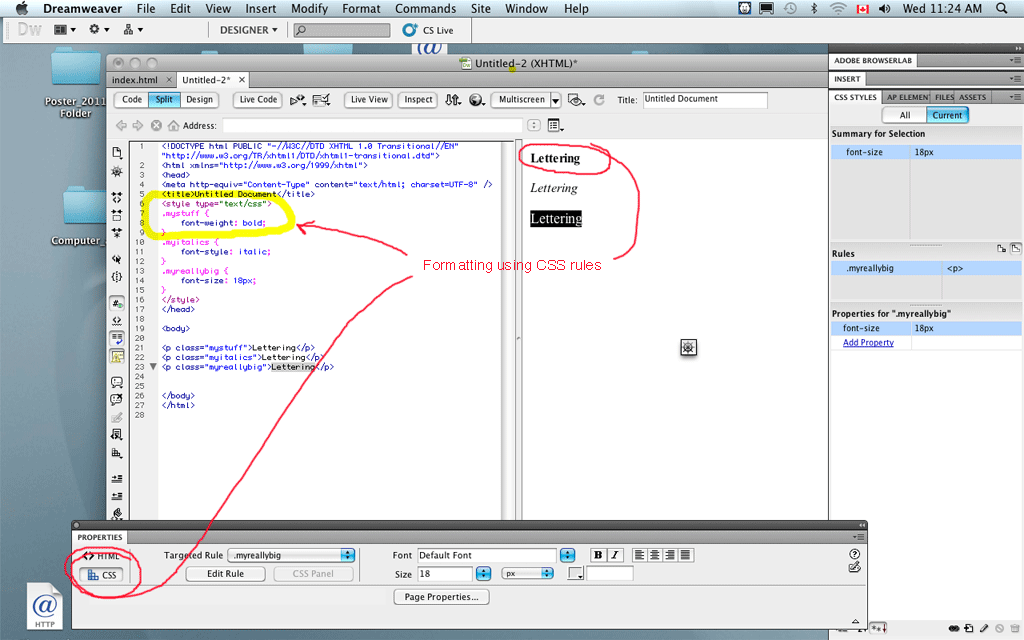Click the Italic formatting icon in Properties
The height and width of the screenshot is (640, 1024).
(x=614, y=555)
